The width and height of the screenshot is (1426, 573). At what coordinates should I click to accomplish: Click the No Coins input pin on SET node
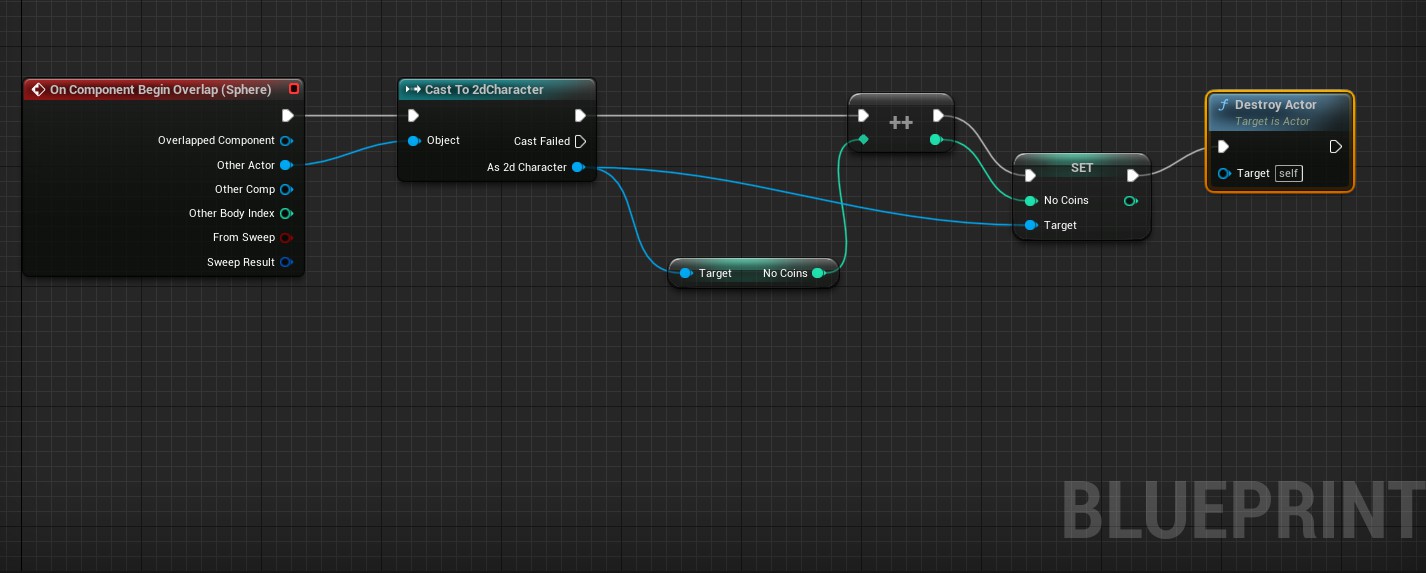pyautogui.click(x=1030, y=201)
